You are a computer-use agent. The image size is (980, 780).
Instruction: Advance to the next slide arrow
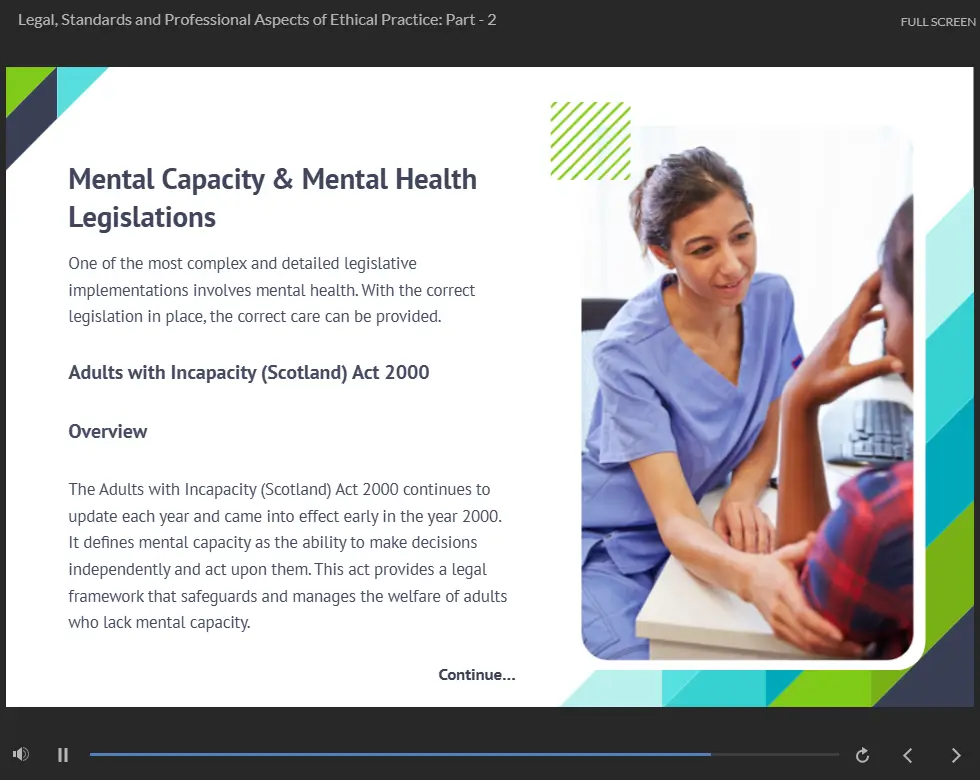point(956,756)
